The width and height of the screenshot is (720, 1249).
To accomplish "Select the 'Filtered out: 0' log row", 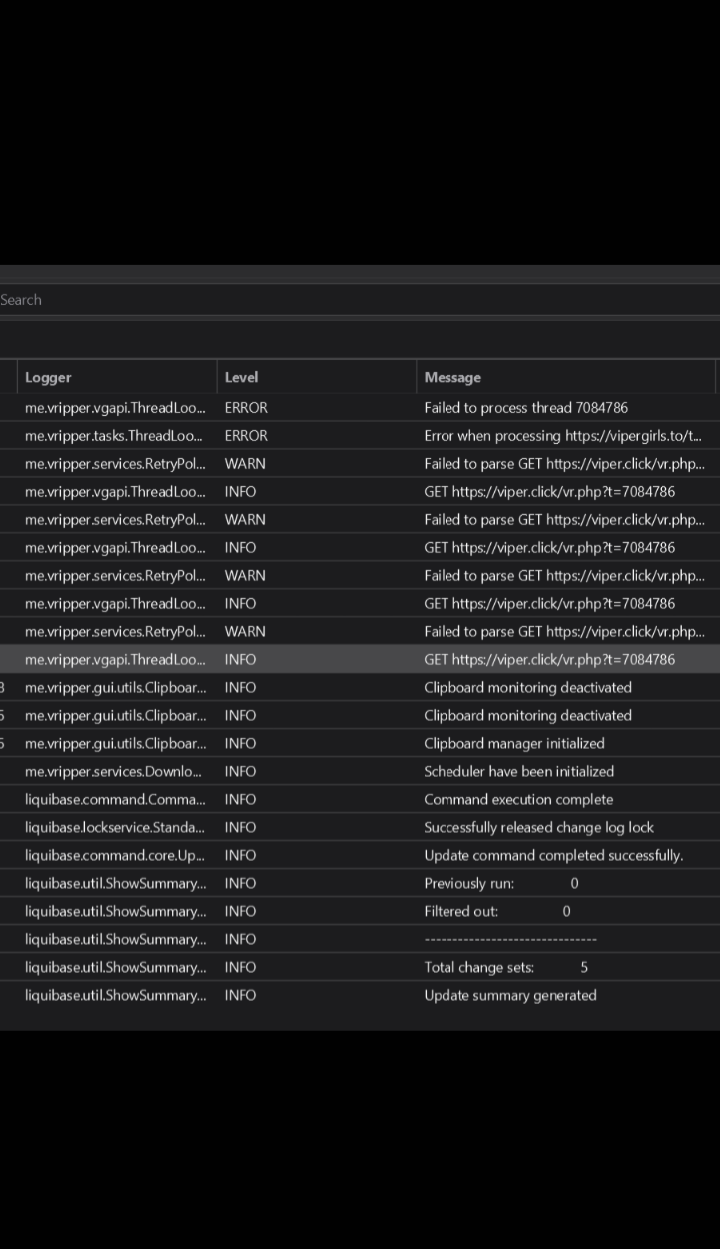I will pyautogui.click(x=497, y=912).
